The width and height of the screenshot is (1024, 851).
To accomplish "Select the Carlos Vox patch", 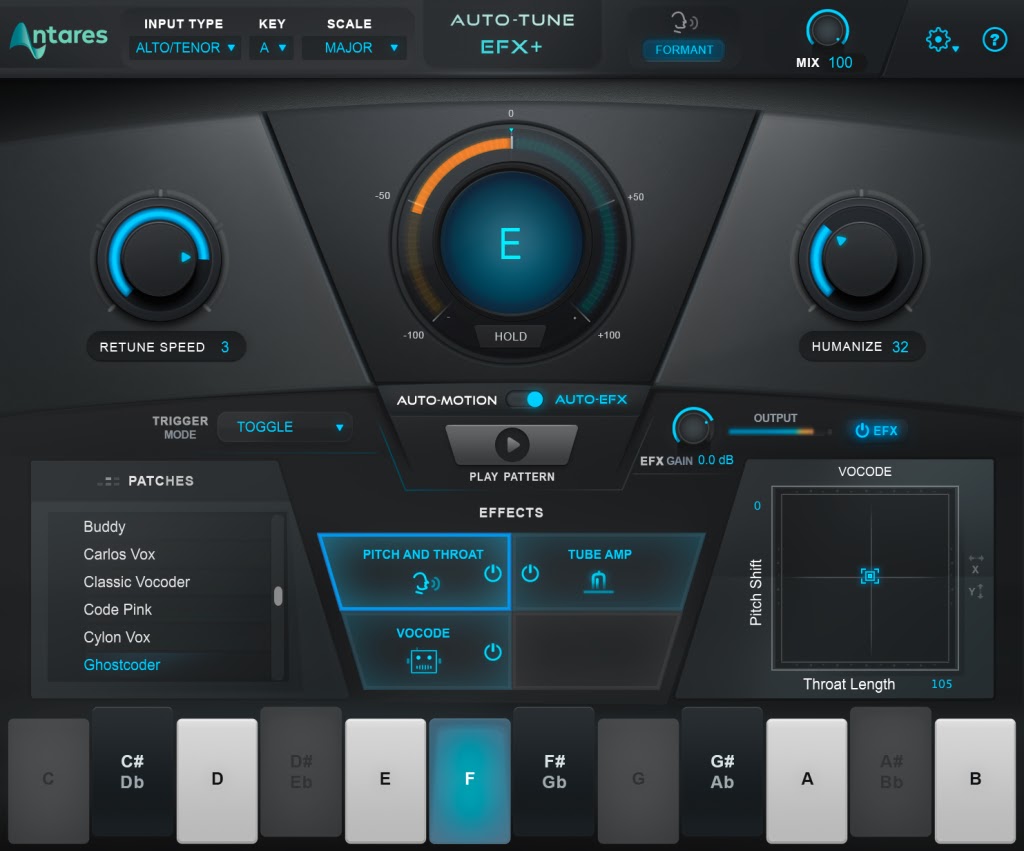I will 120,554.
